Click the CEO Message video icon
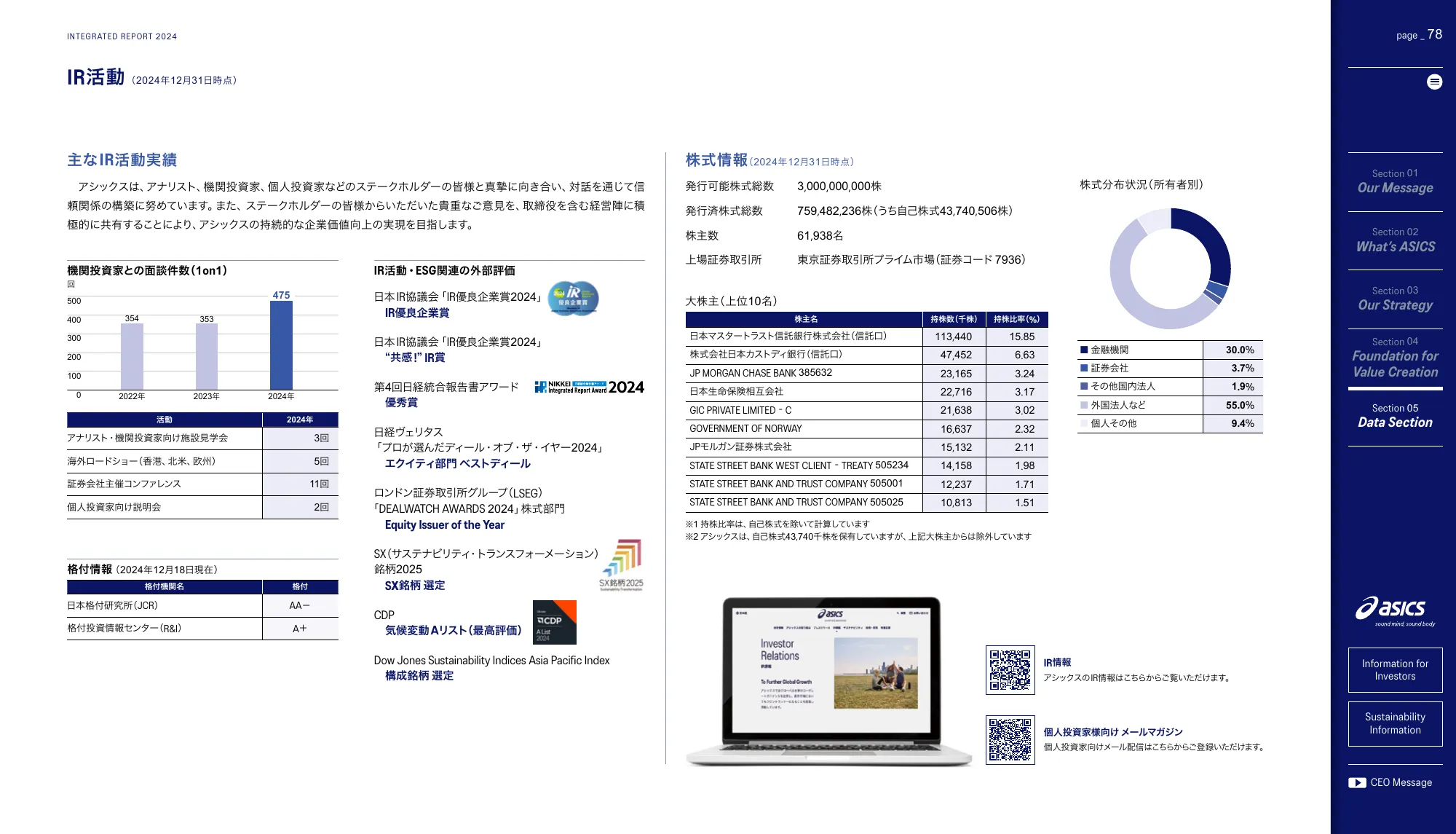The image size is (1456, 834). click(1357, 782)
